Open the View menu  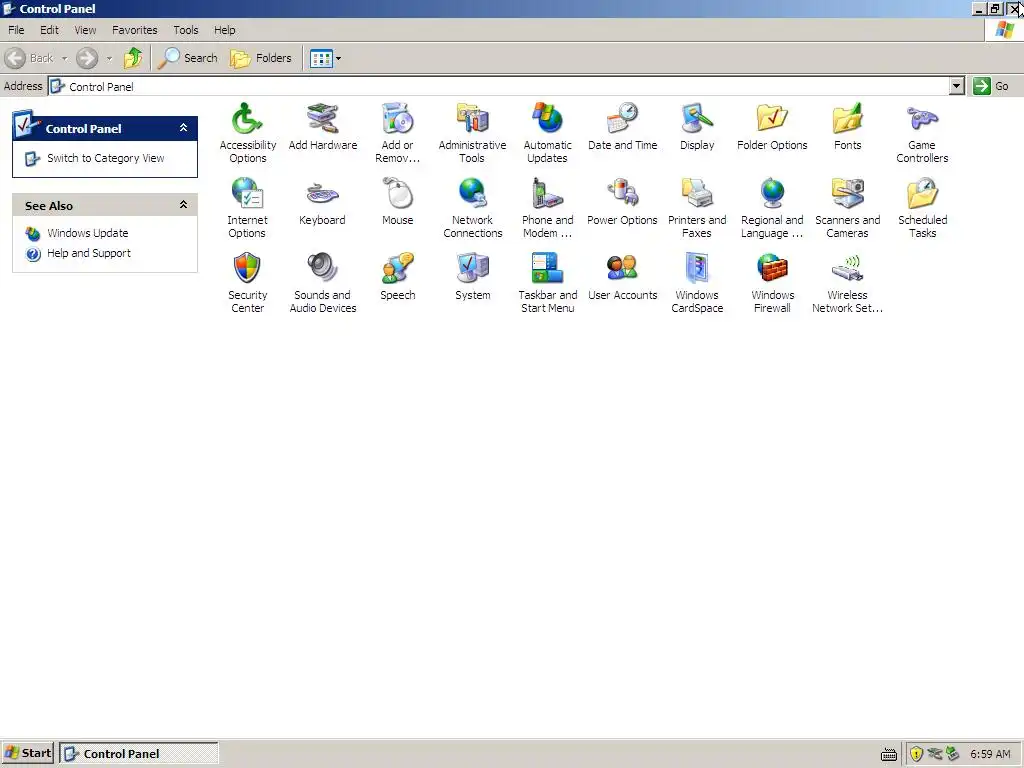pos(85,30)
